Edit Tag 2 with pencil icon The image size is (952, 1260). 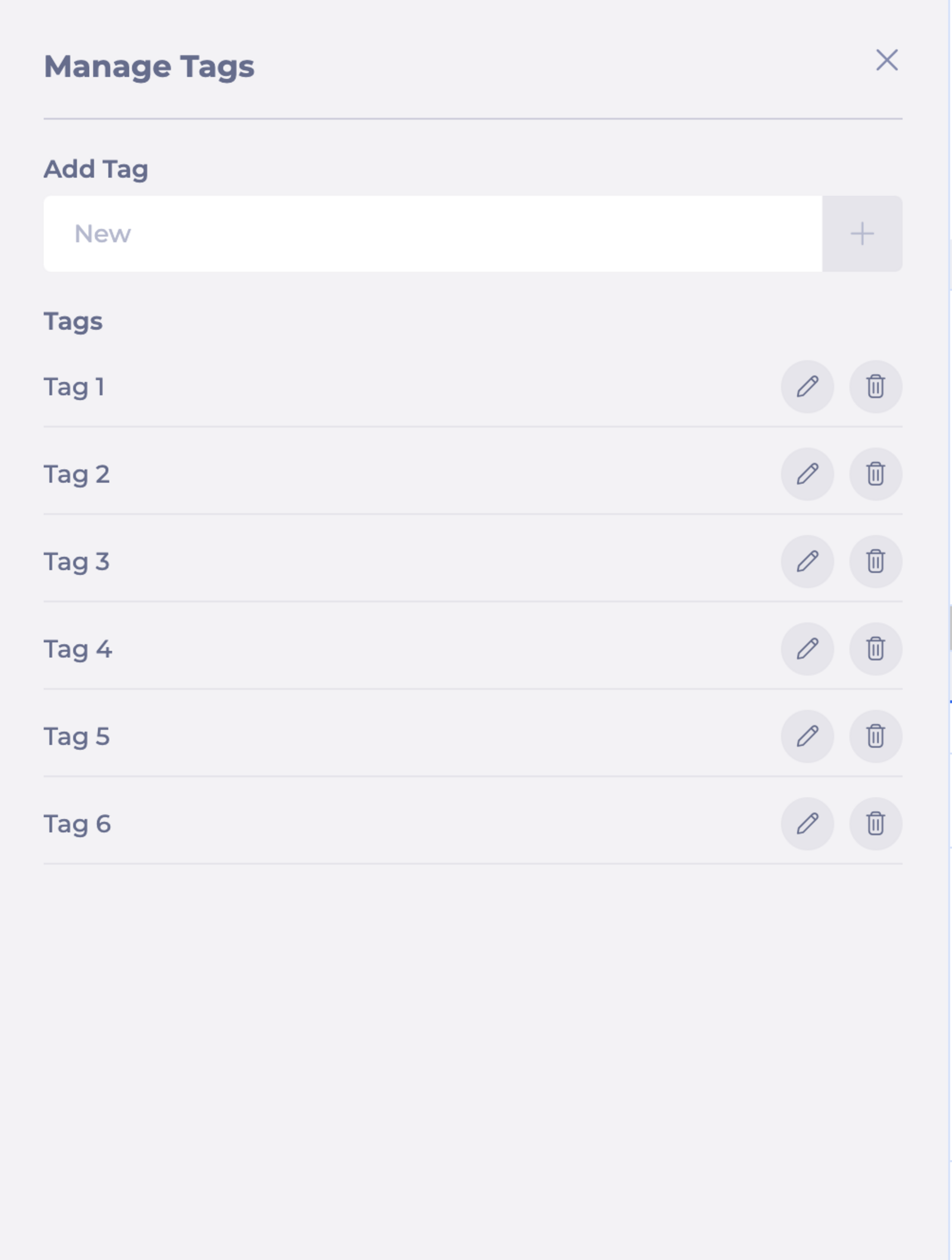pos(807,474)
